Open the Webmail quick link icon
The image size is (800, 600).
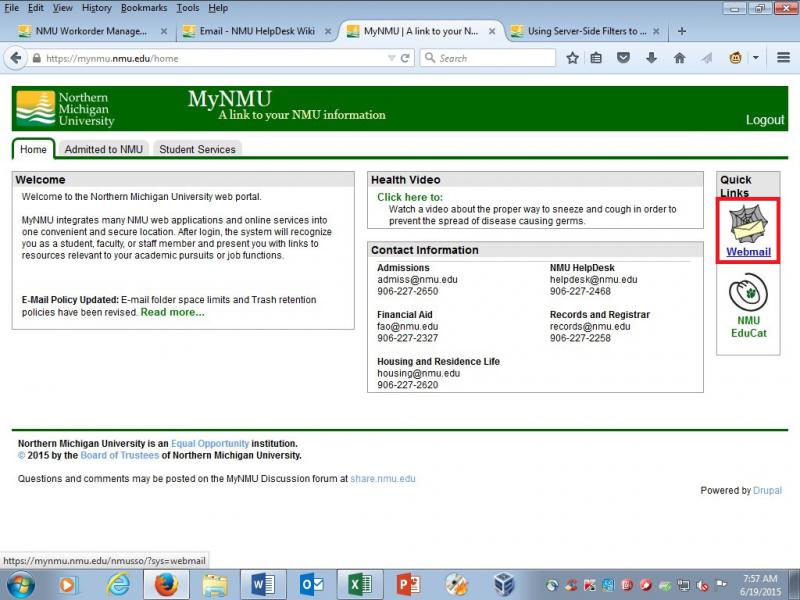[x=748, y=224]
